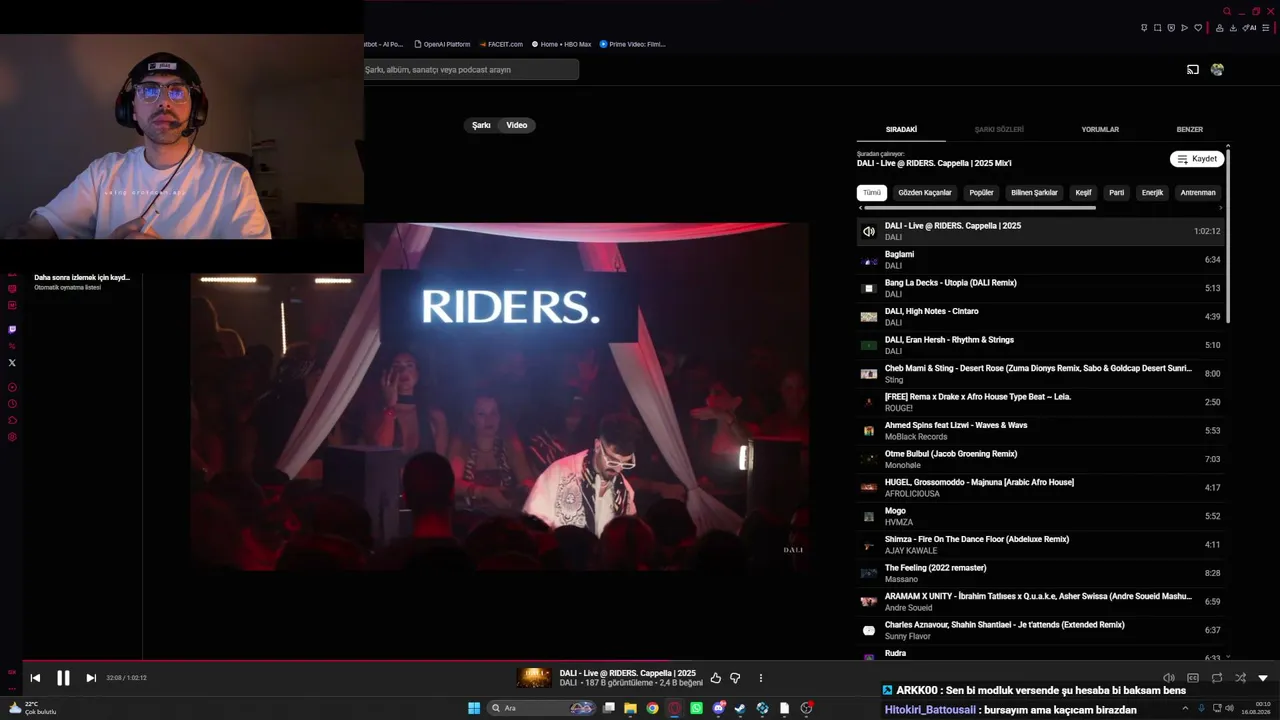The height and width of the screenshot is (720, 1280).
Task: Open the sidebar history clock icon
Action: tap(12, 404)
